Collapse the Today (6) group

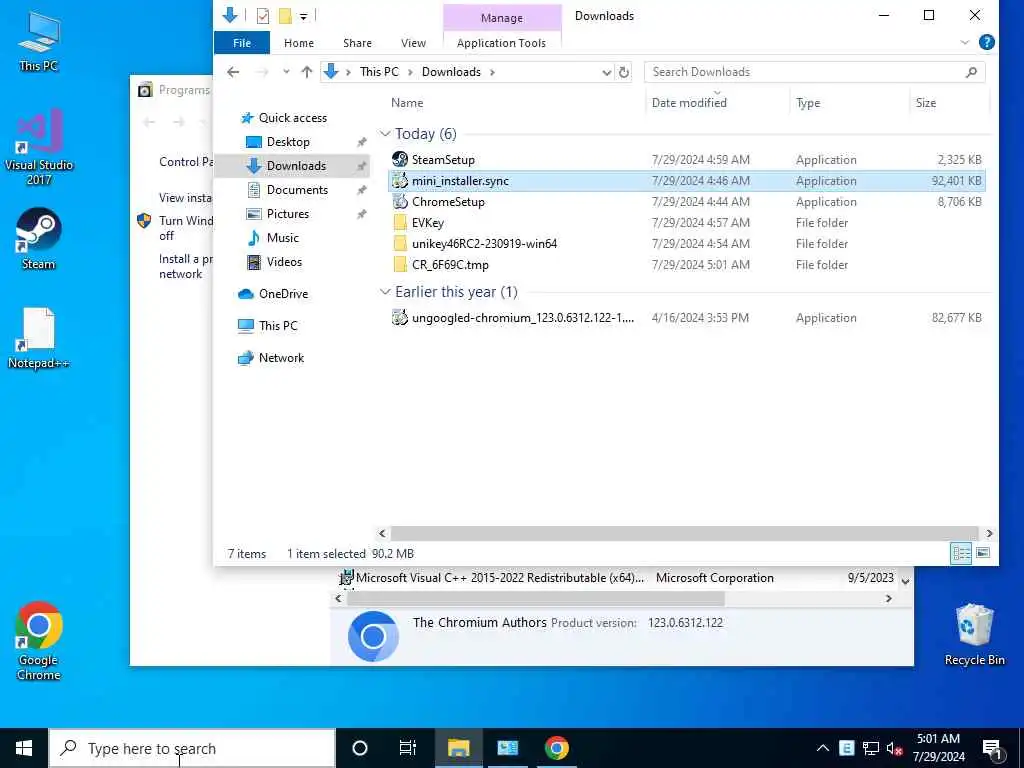pos(385,134)
